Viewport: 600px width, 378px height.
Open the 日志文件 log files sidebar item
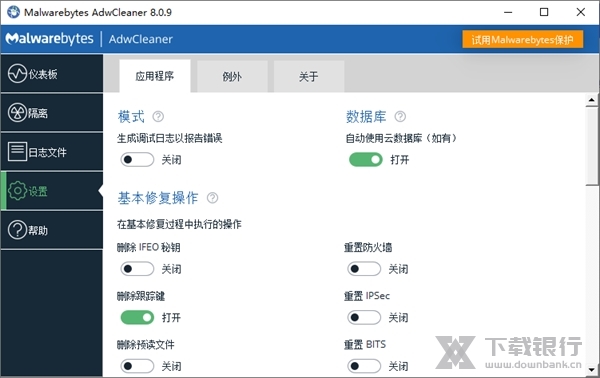point(52,152)
